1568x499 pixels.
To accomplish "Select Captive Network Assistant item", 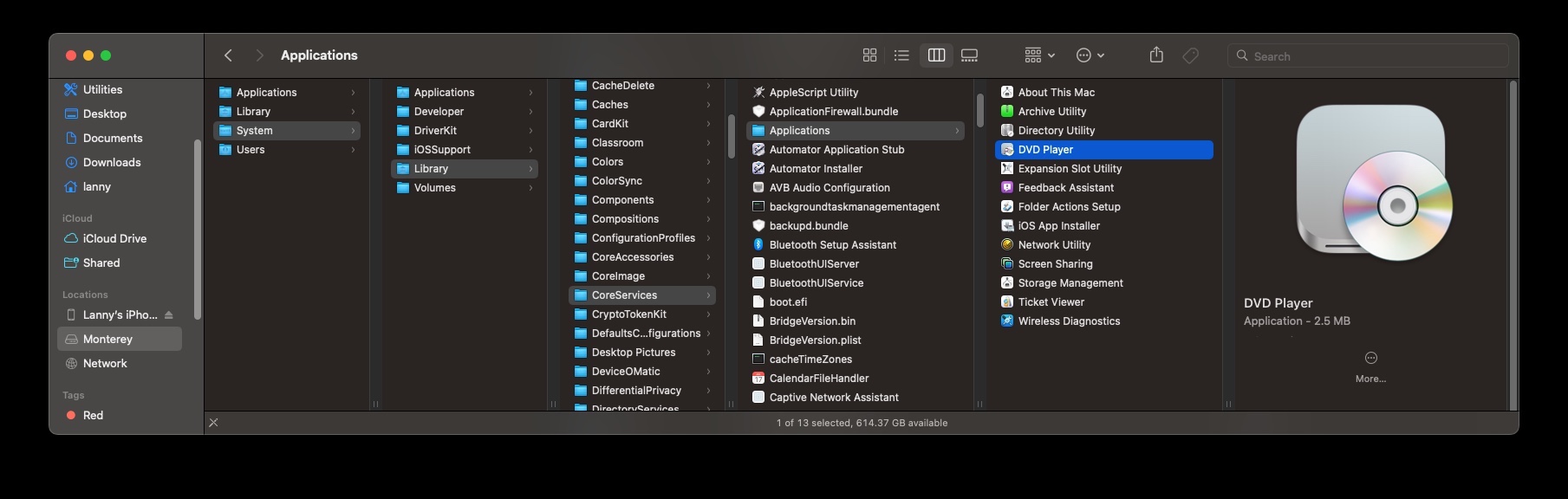I will 856,397.
